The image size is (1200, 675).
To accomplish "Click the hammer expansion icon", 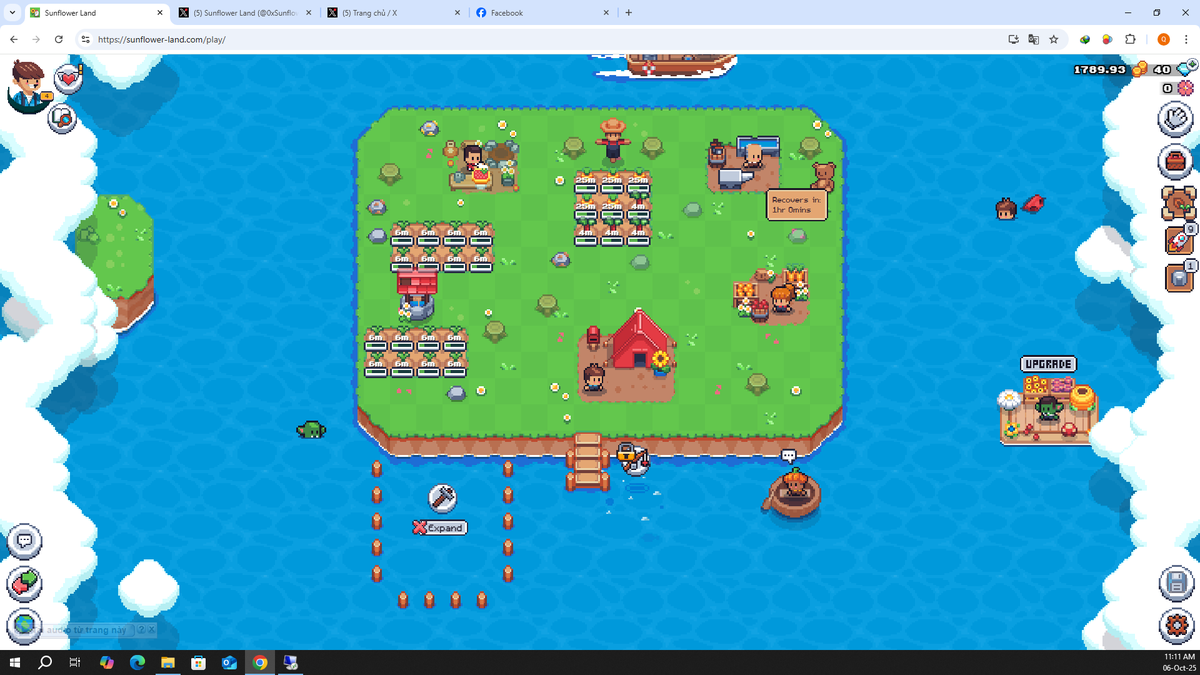I will point(442,497).
